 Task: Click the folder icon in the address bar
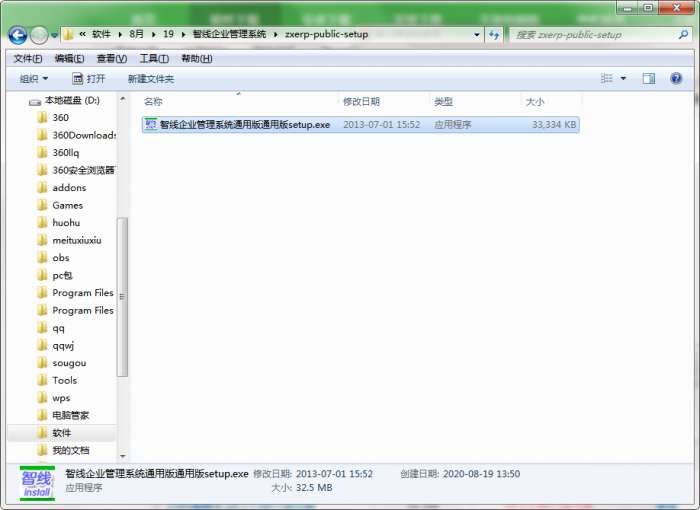point(68,34)
